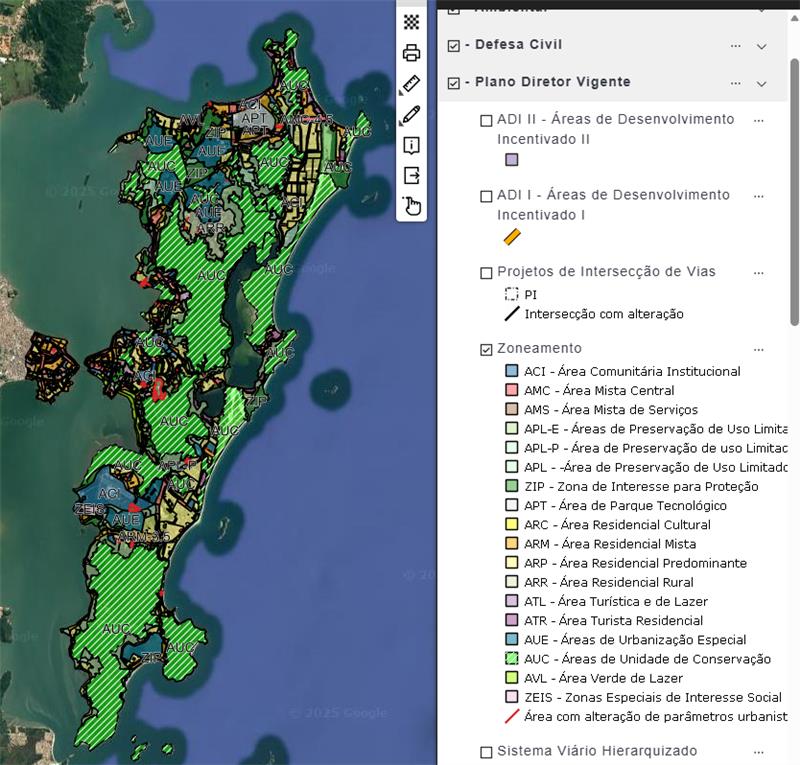Image resolution: width=800 pixels, height=765 pixels.
Task: Enable the ADI II layer checkbox
Action: (x=487, y=120)
